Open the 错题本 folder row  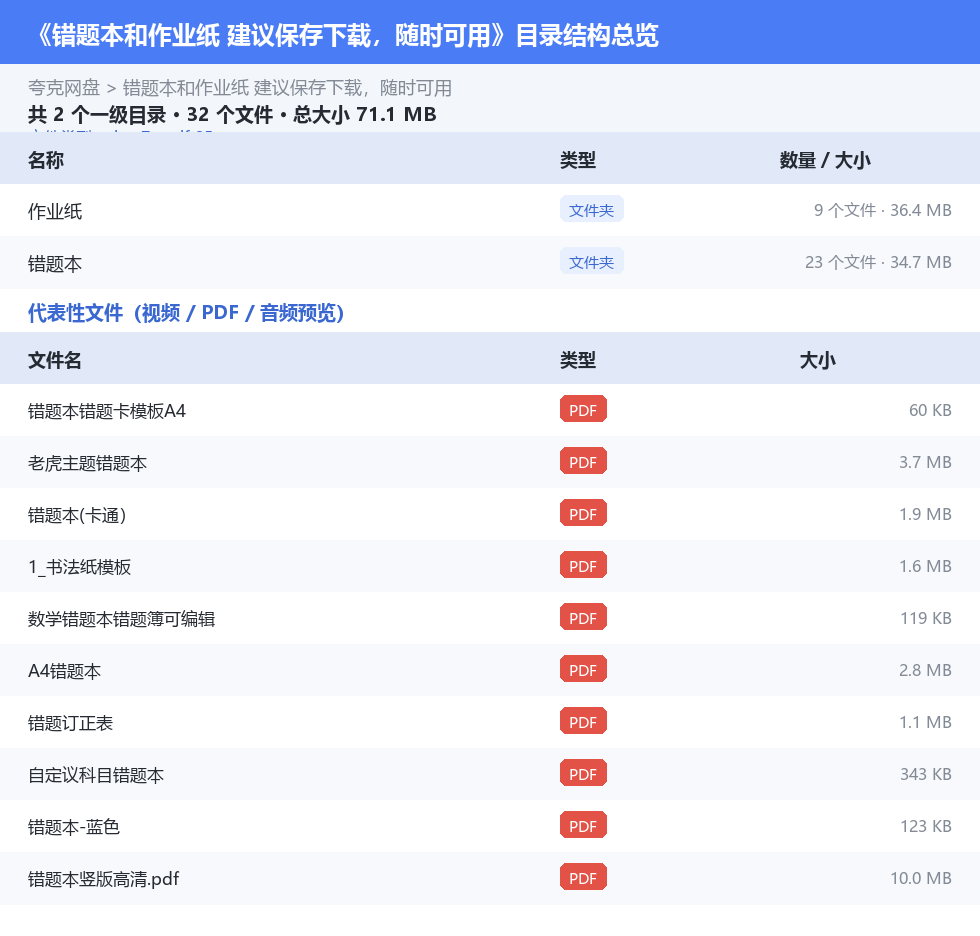click(490, 262)
